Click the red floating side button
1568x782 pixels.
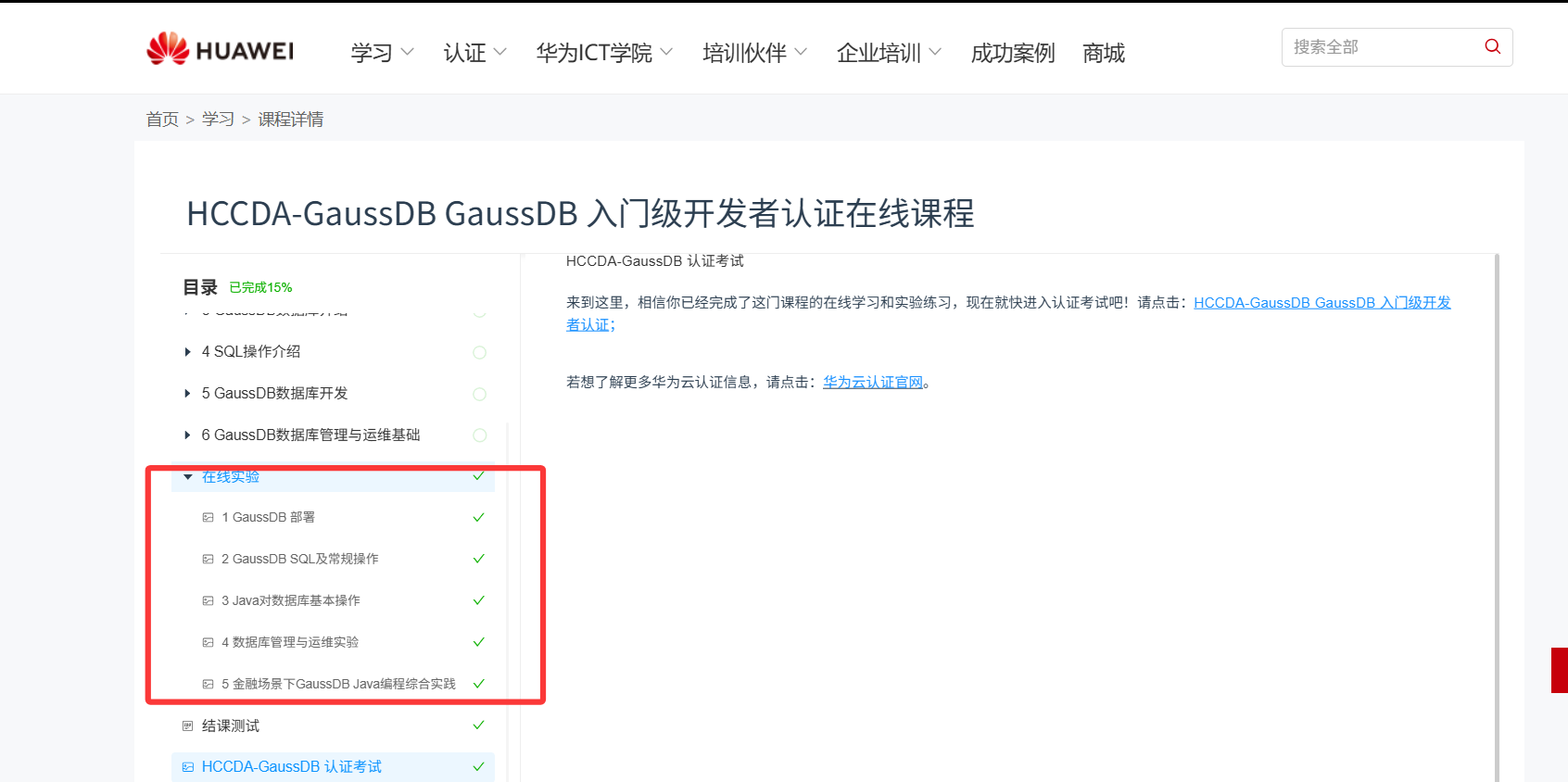pos(1560,670)
